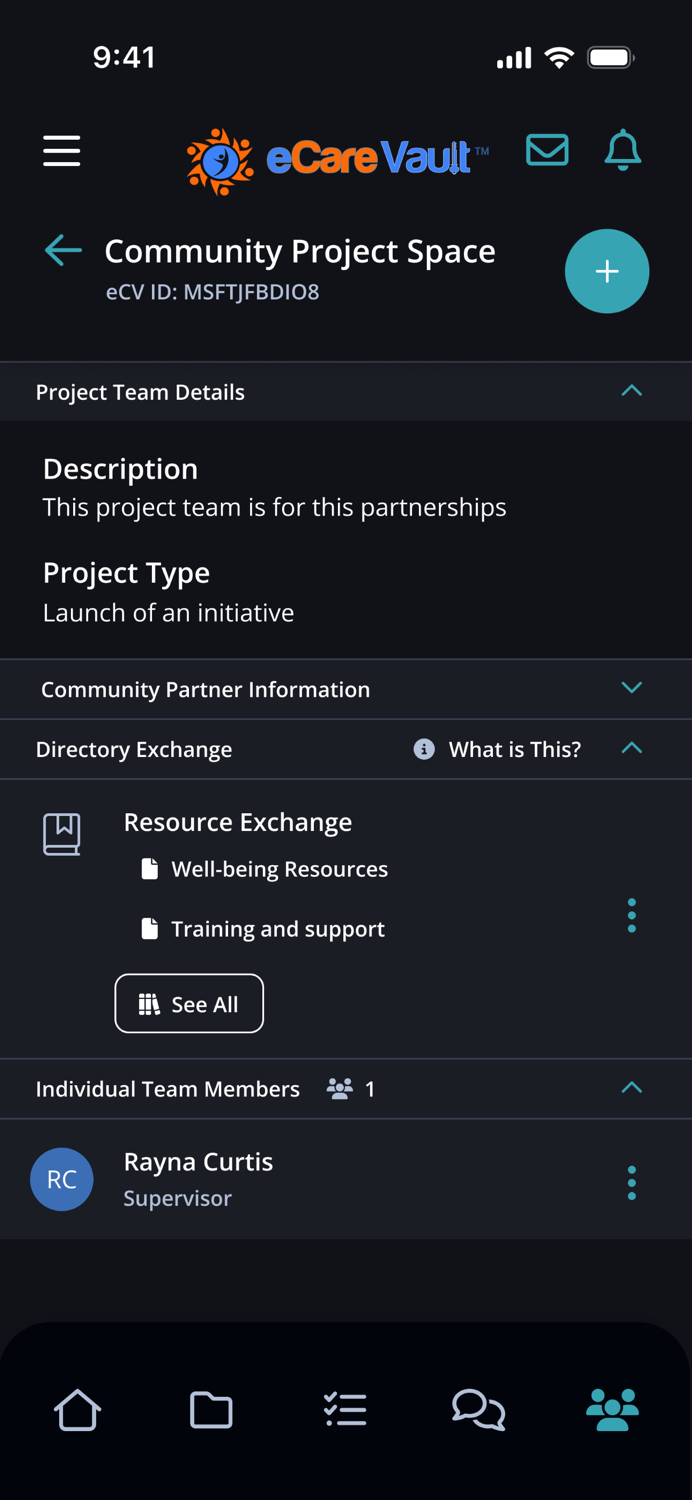
Task: Click the back arrow to leave the project space
Action: 63,251
